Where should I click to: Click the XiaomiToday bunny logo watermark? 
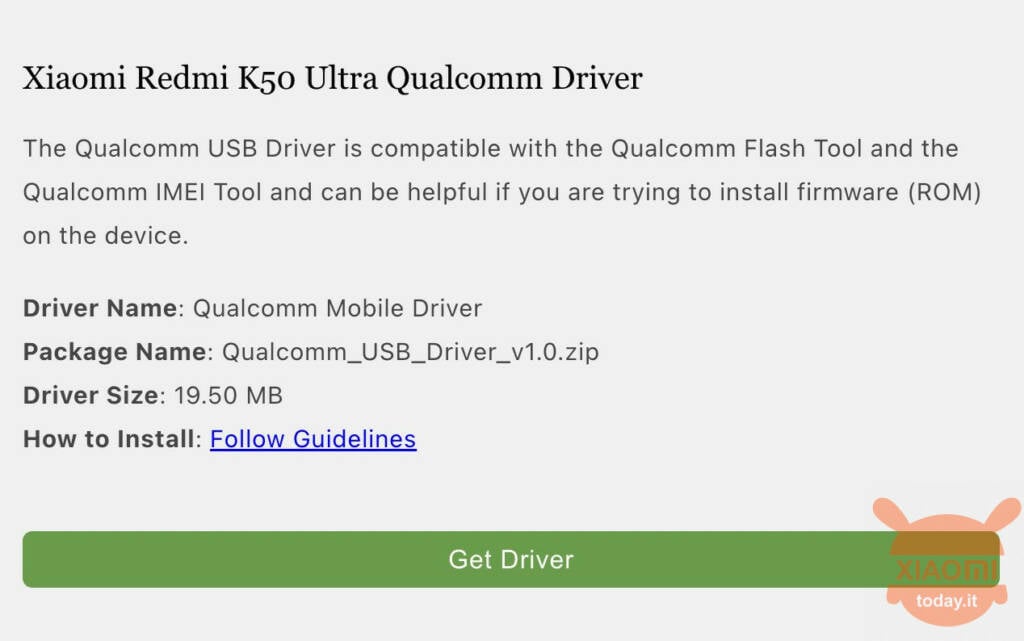(946, 562)
